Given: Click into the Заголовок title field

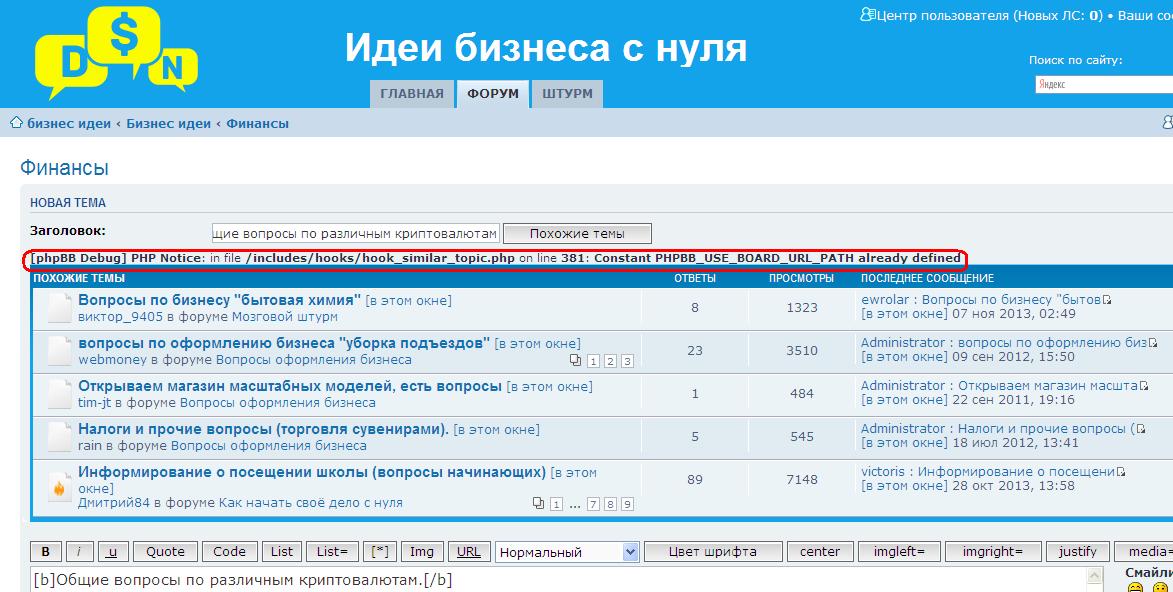Looking at the screenshot, I should coord(355,233).
